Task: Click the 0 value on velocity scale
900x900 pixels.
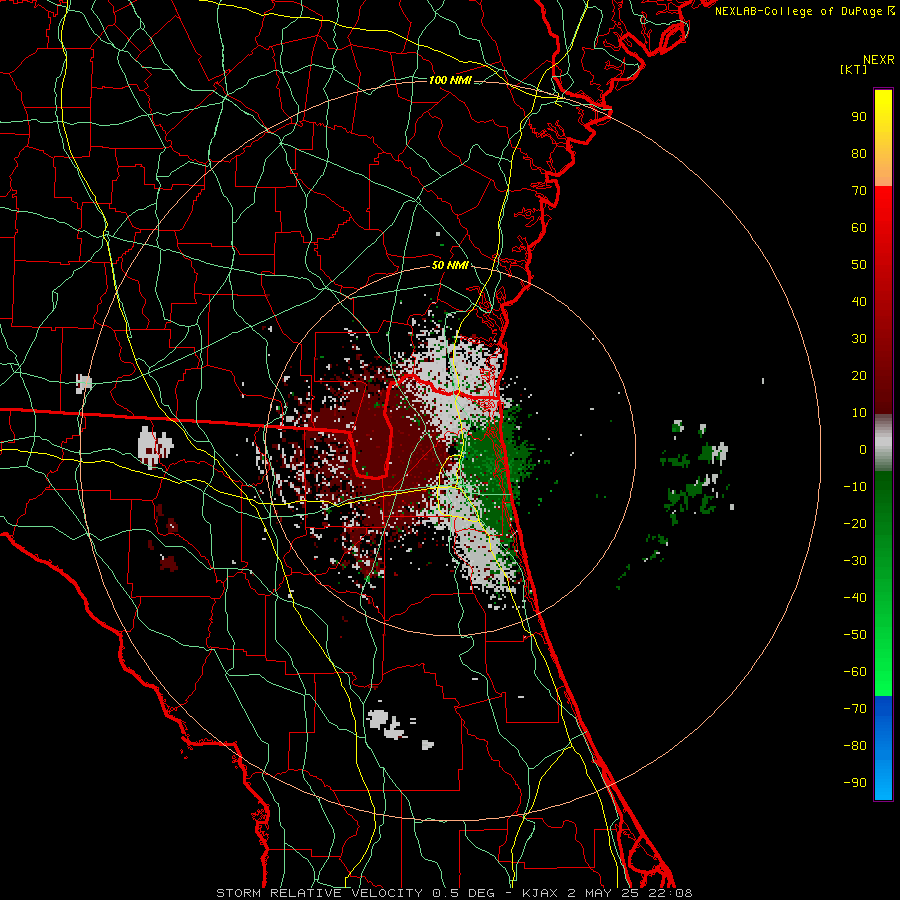Action: click(863, 449)
